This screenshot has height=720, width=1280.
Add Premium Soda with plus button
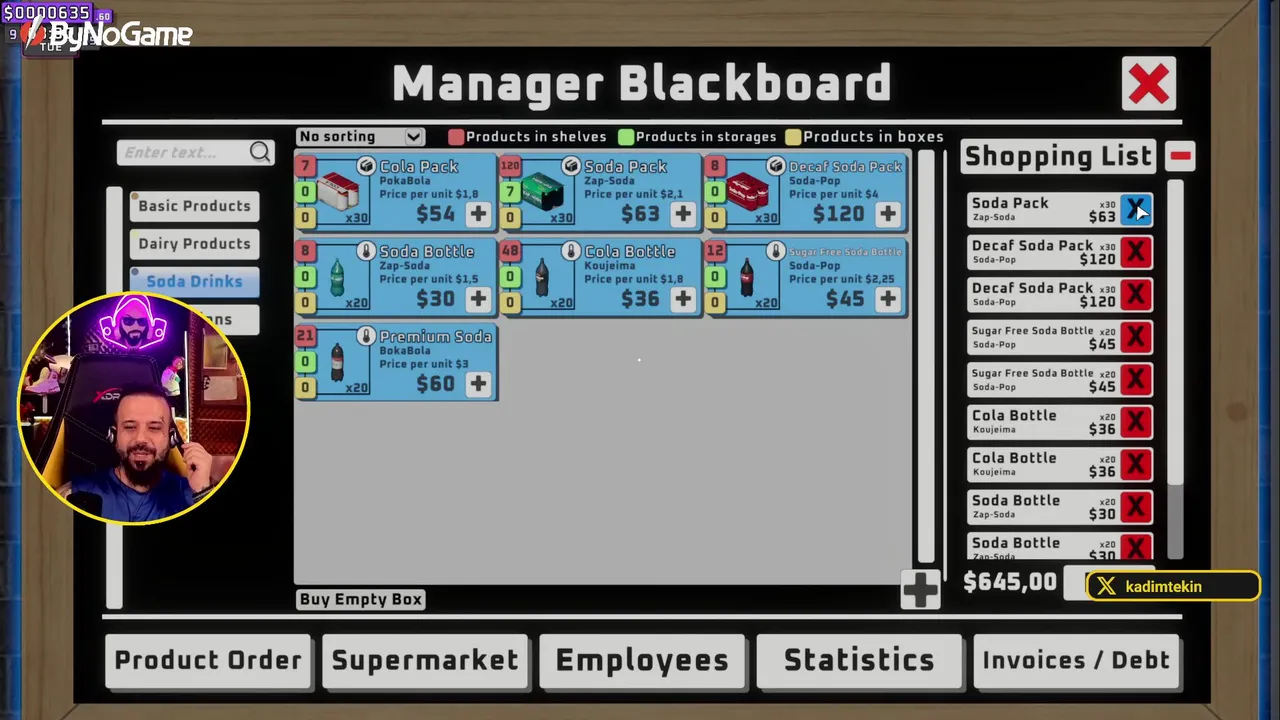click(478, 384)
